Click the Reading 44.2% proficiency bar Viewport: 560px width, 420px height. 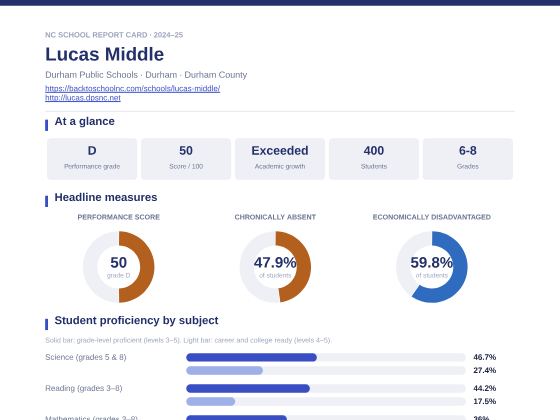(326, 388)
